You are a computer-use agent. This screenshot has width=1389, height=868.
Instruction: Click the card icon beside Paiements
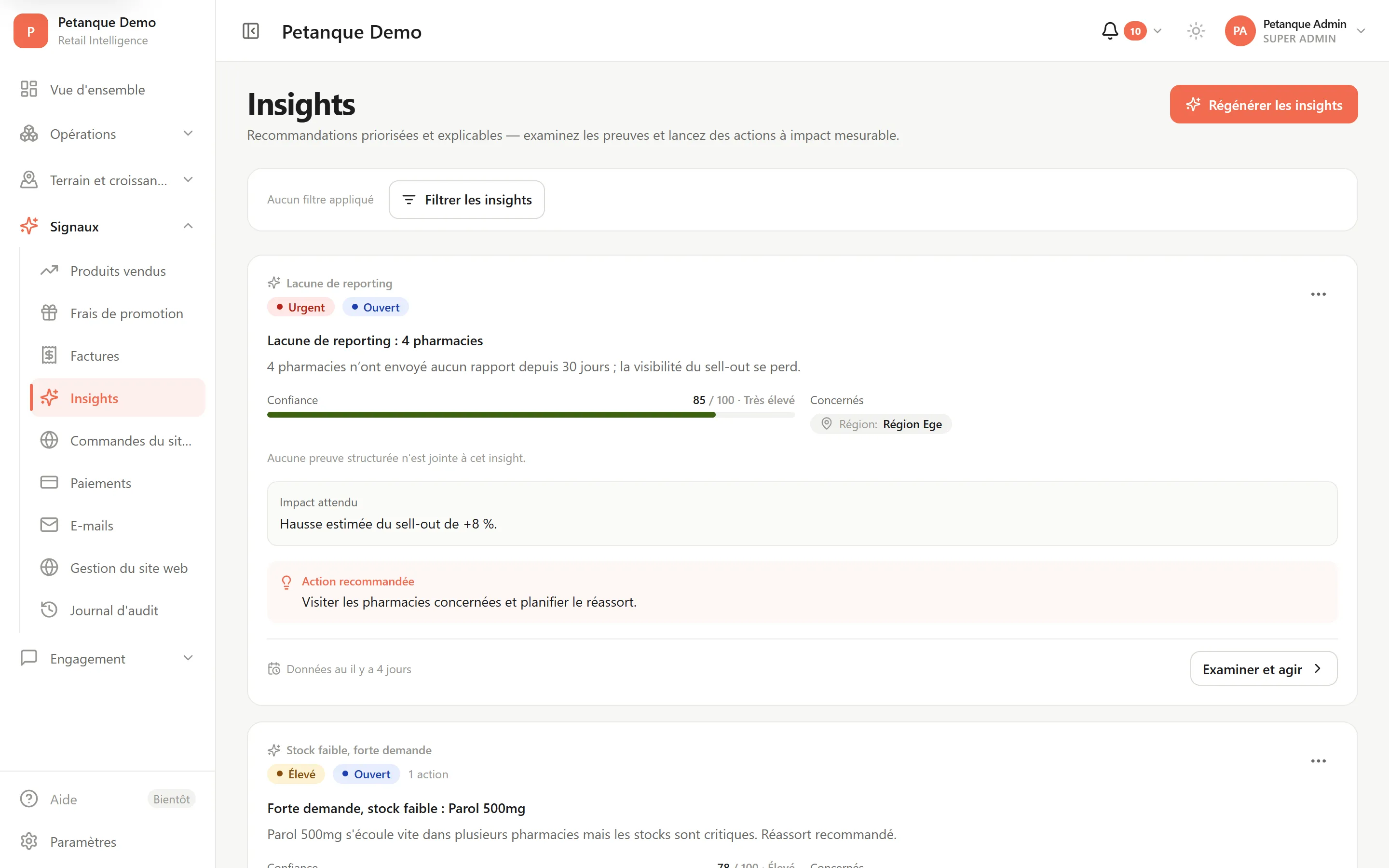tap(49, 483)
